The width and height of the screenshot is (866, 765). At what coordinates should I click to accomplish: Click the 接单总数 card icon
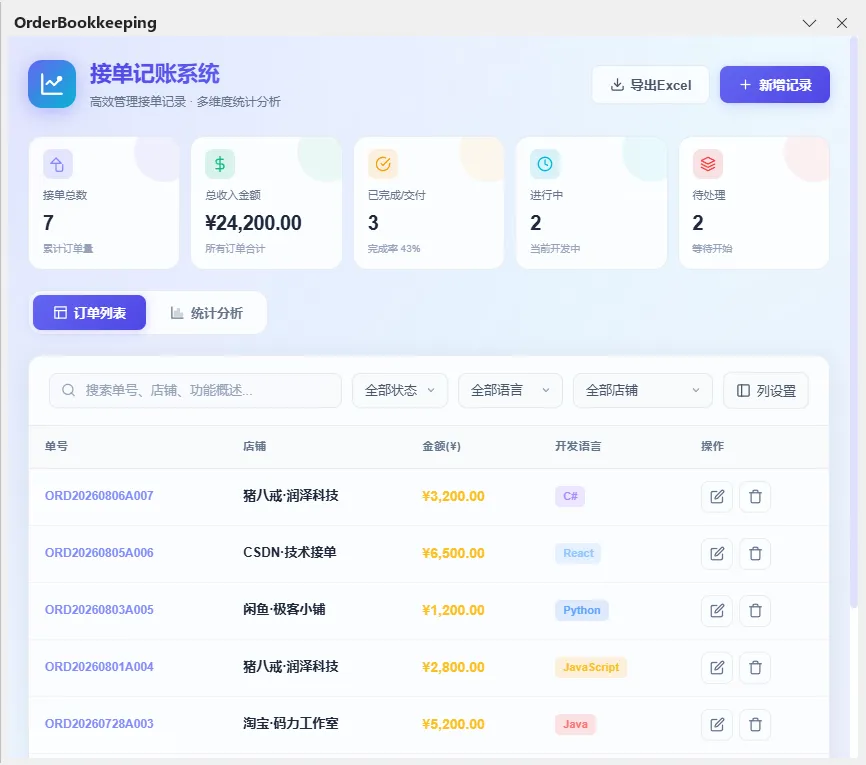(57, 164)
